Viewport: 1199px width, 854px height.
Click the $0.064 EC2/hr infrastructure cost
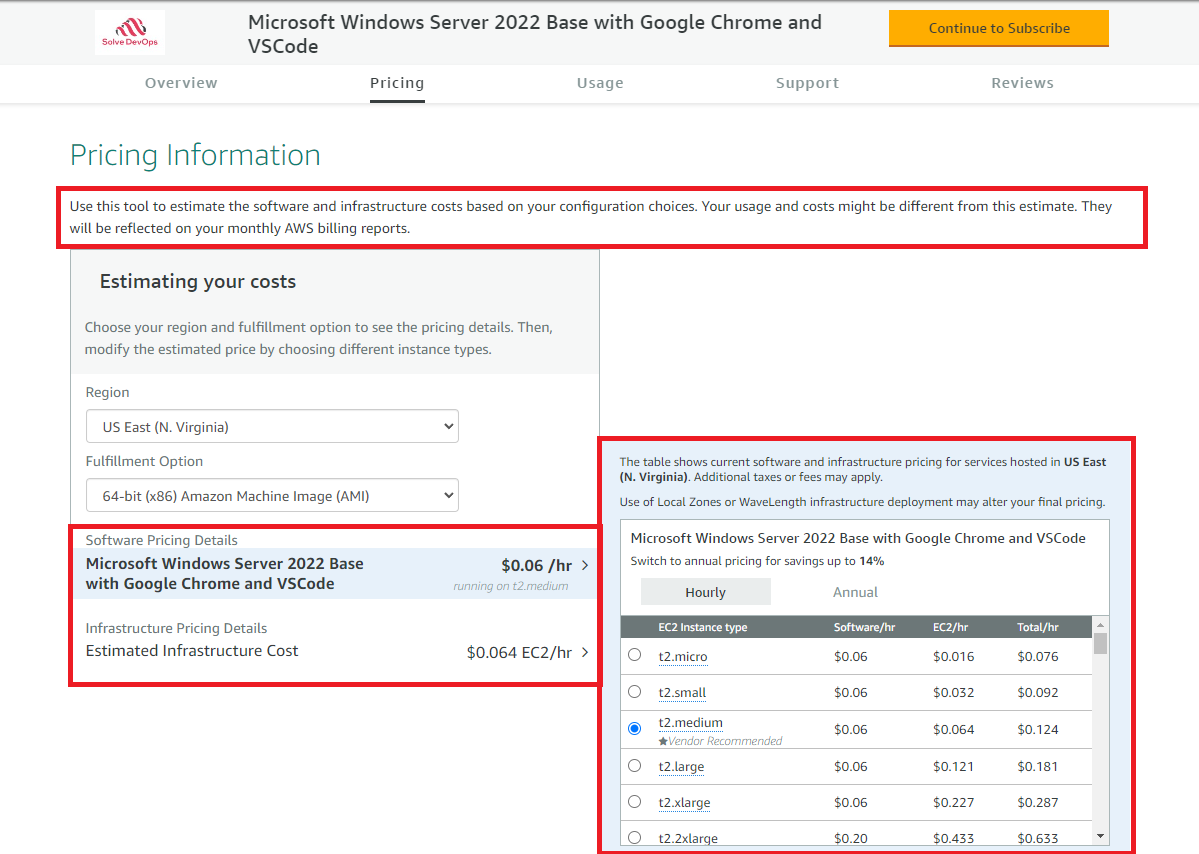point(519,652)
